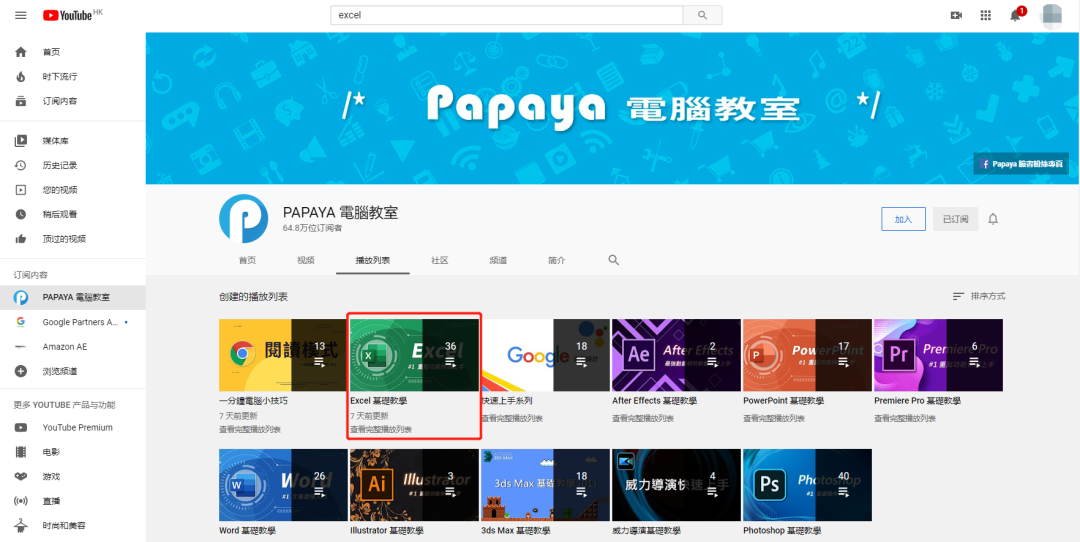Open the 閱讀模式 Chrome playlist thumbnail

click(283, 355)
